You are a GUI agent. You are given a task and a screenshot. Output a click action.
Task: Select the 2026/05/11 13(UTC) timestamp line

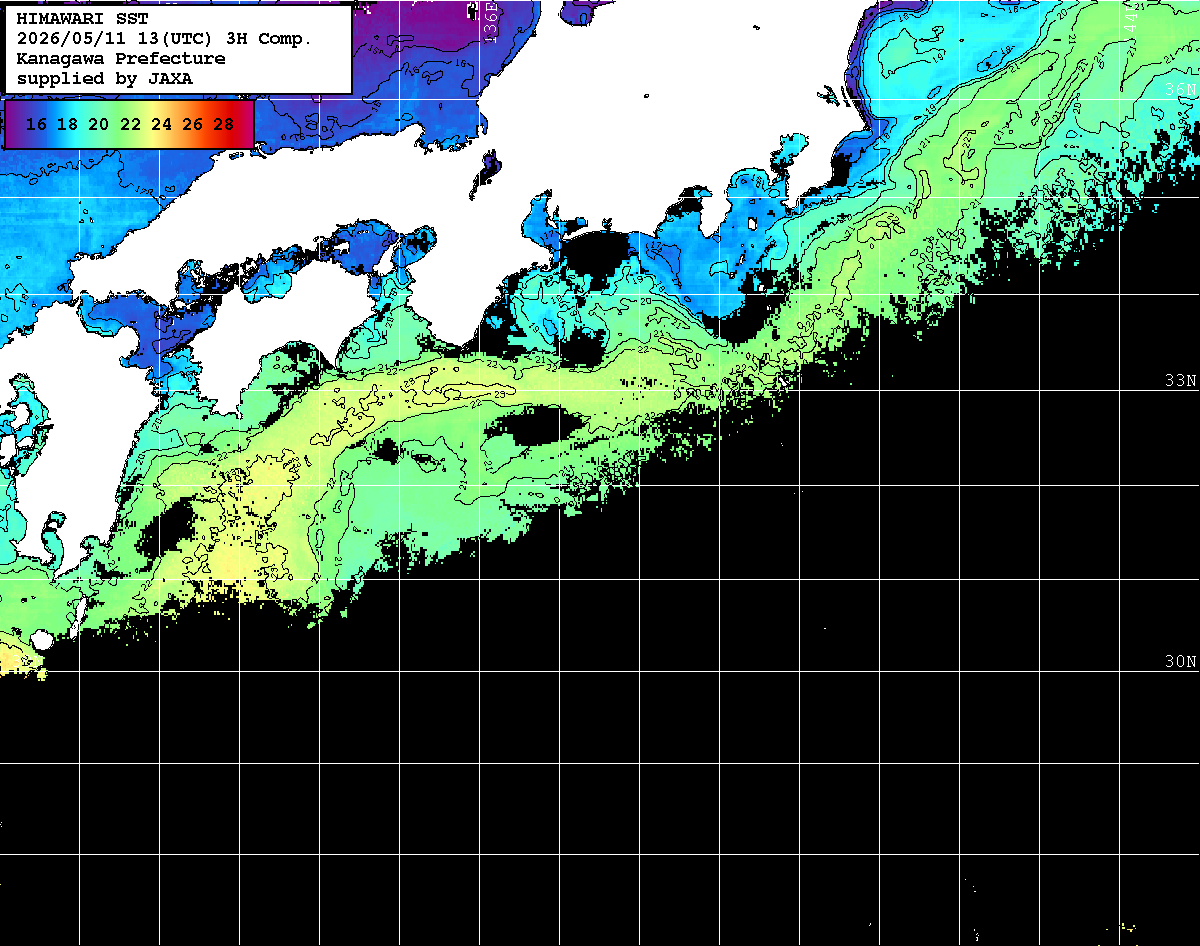click(x=165, y=39)
